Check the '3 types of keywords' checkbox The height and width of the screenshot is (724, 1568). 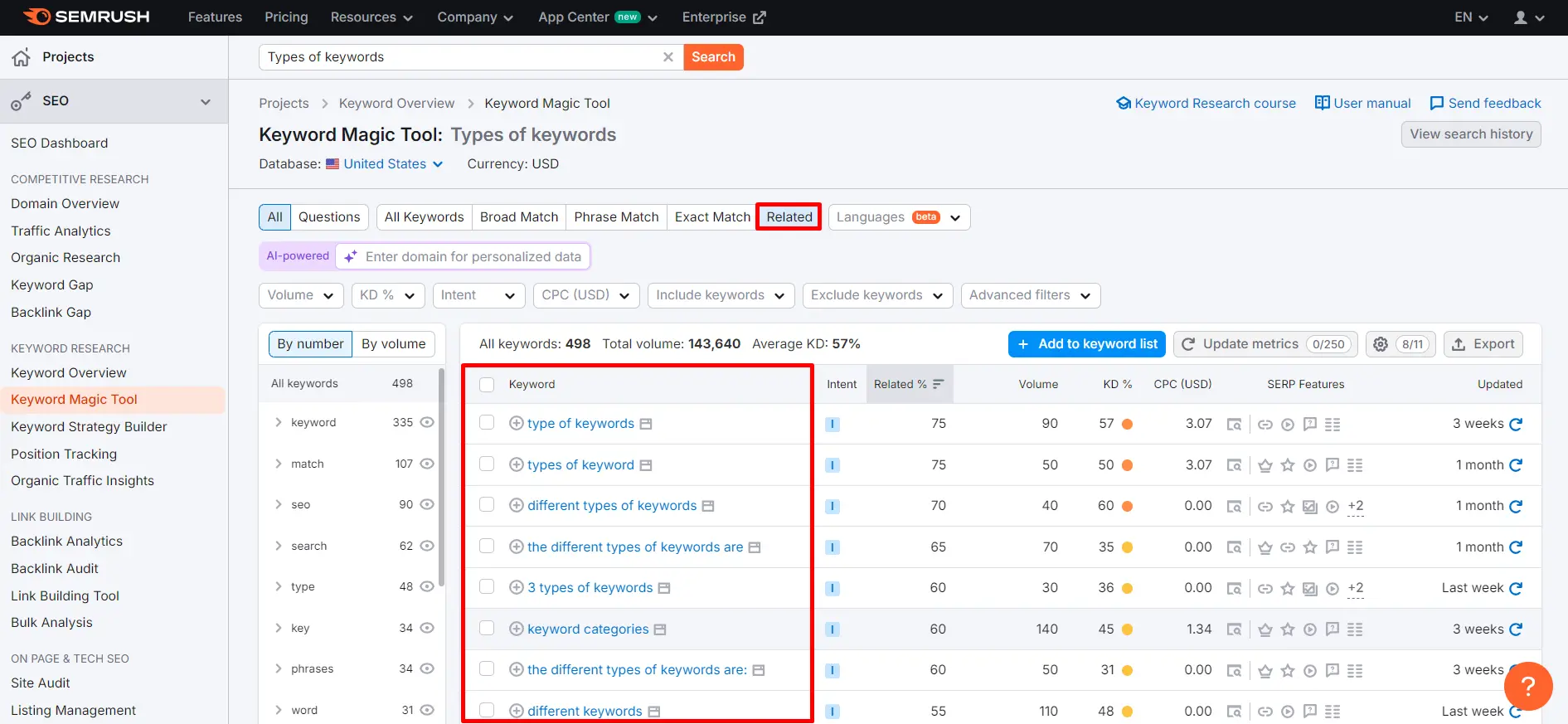[x=487, y=587]
